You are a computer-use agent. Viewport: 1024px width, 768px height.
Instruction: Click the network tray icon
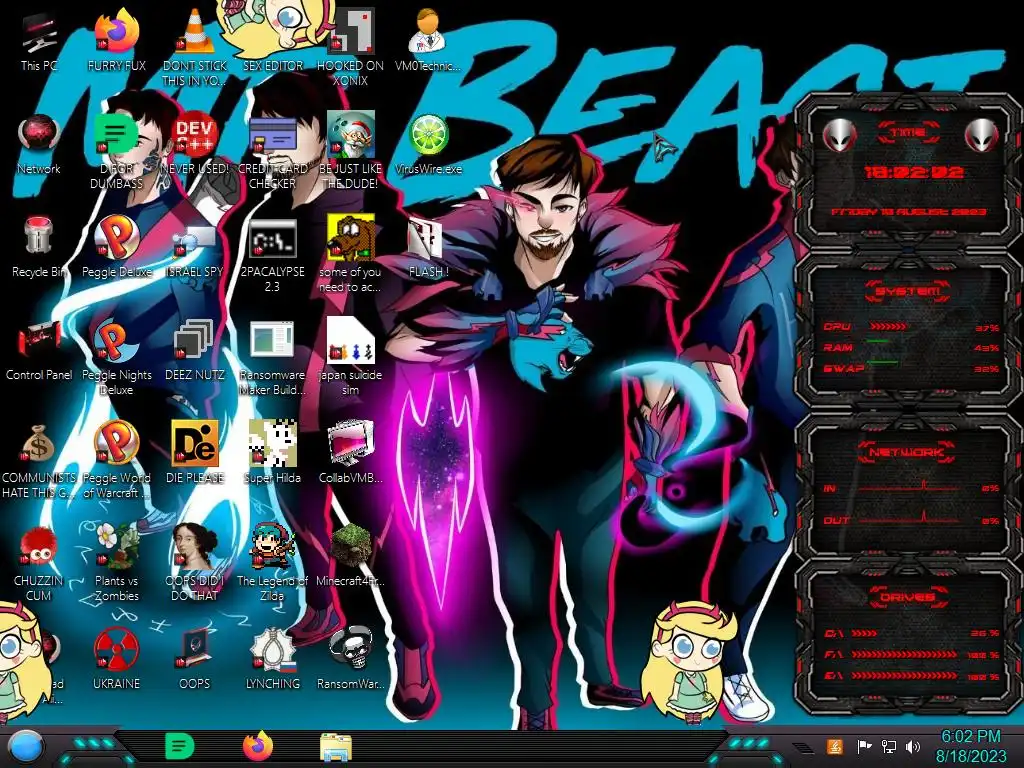pos(889,746)
